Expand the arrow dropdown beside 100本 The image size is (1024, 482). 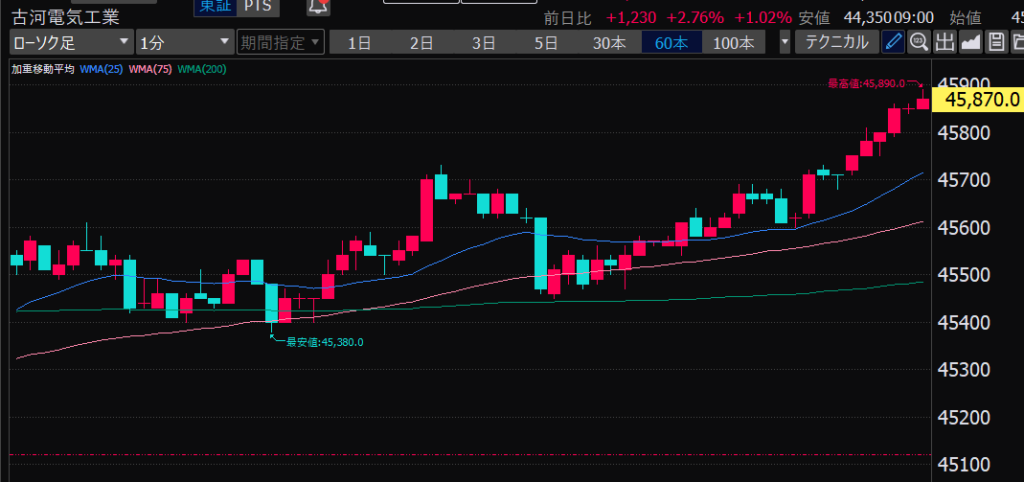(784, 42)
